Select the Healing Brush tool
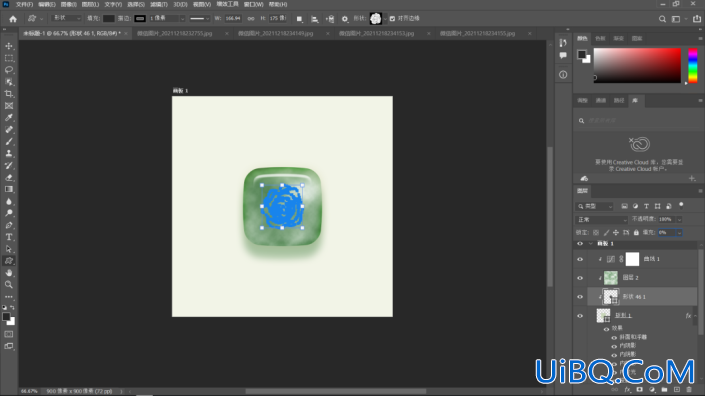Viewport: 705px width, 396px height. [x=9, y=129]
